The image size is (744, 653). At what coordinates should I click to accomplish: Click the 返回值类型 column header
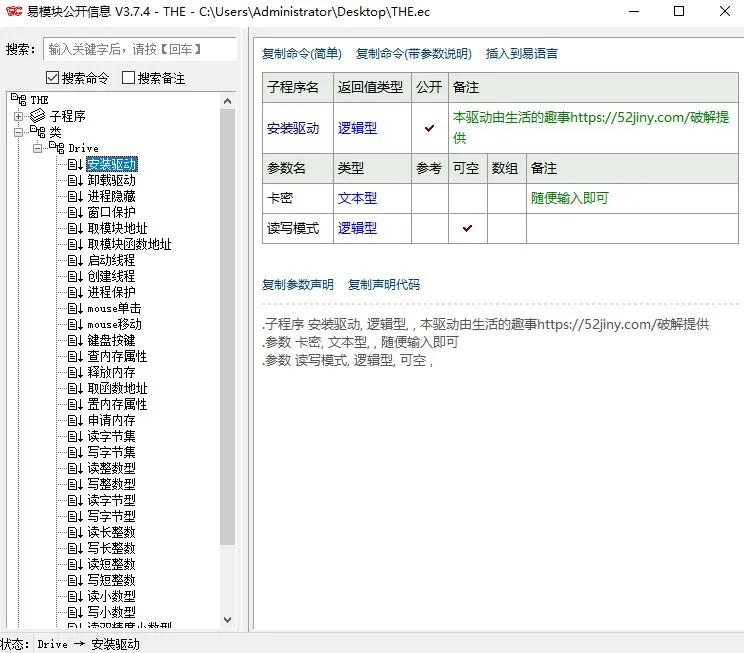(372, 87)
